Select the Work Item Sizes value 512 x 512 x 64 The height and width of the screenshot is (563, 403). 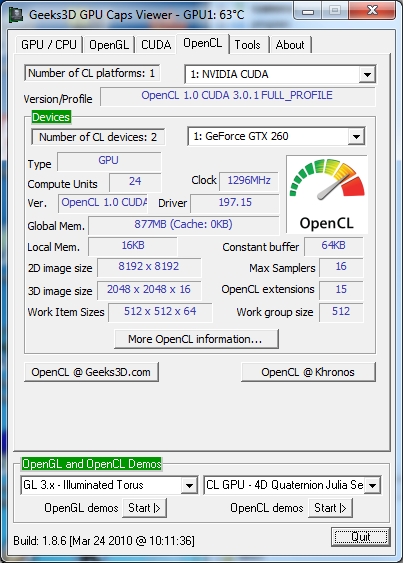point(160,312)
